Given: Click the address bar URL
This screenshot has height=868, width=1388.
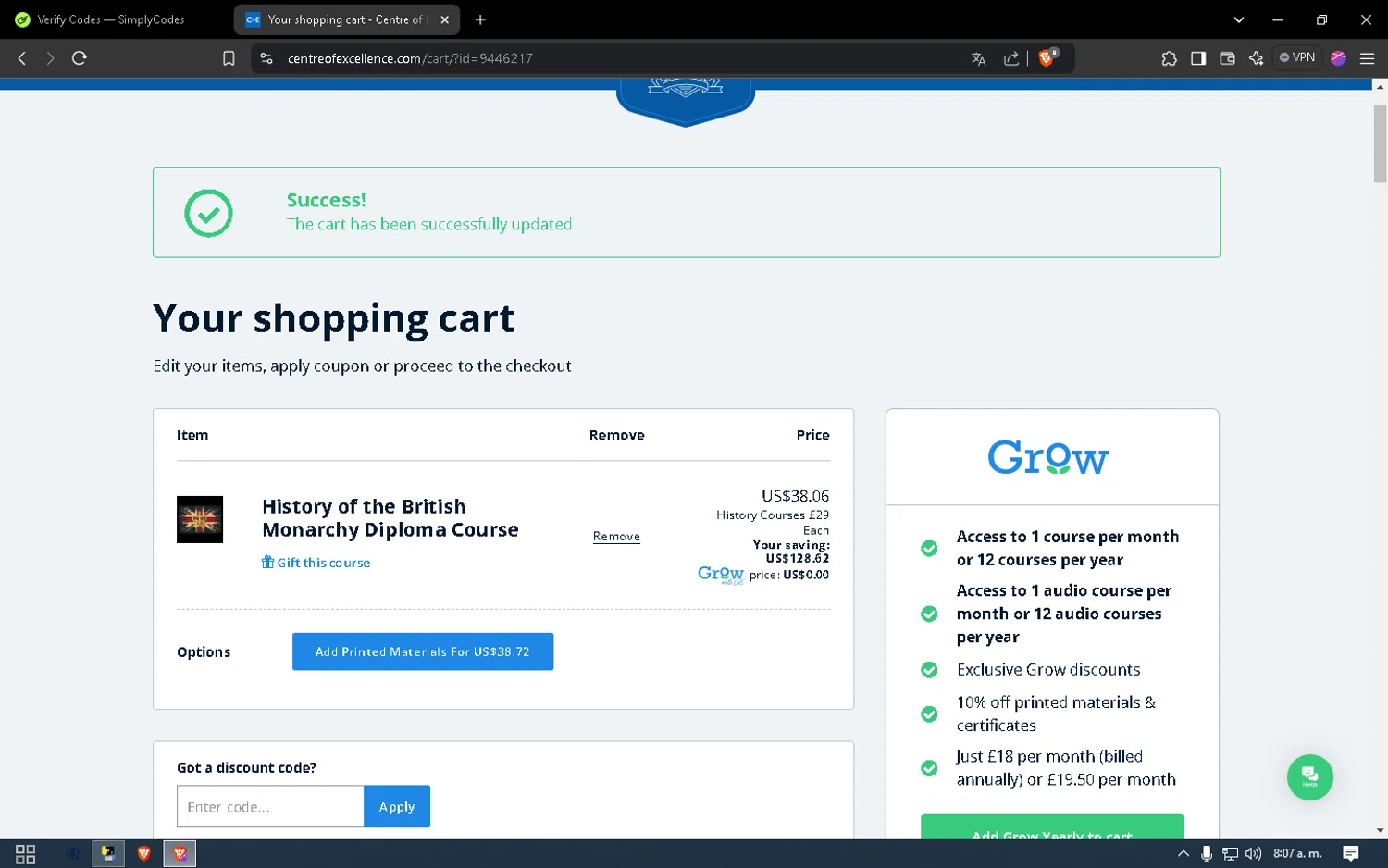Looking at the screenshot, I should click(x=410, y=58).
